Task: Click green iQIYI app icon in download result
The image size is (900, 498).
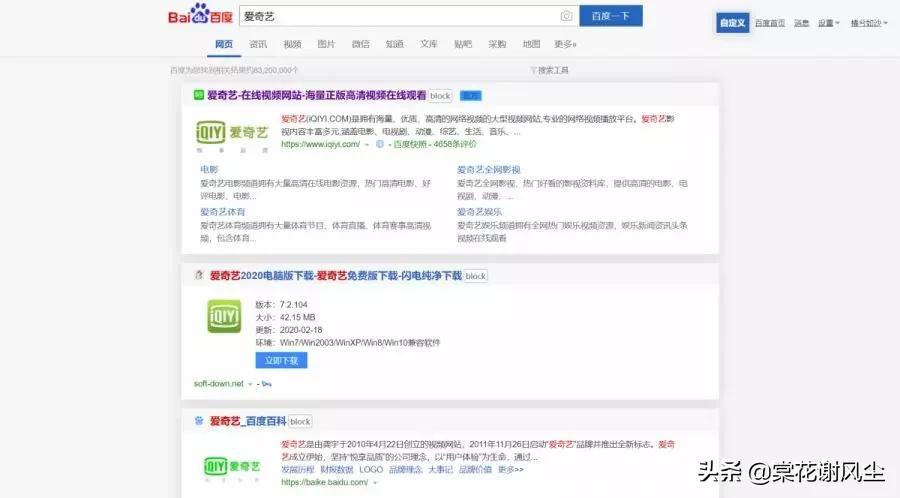Action: point(224,316)
